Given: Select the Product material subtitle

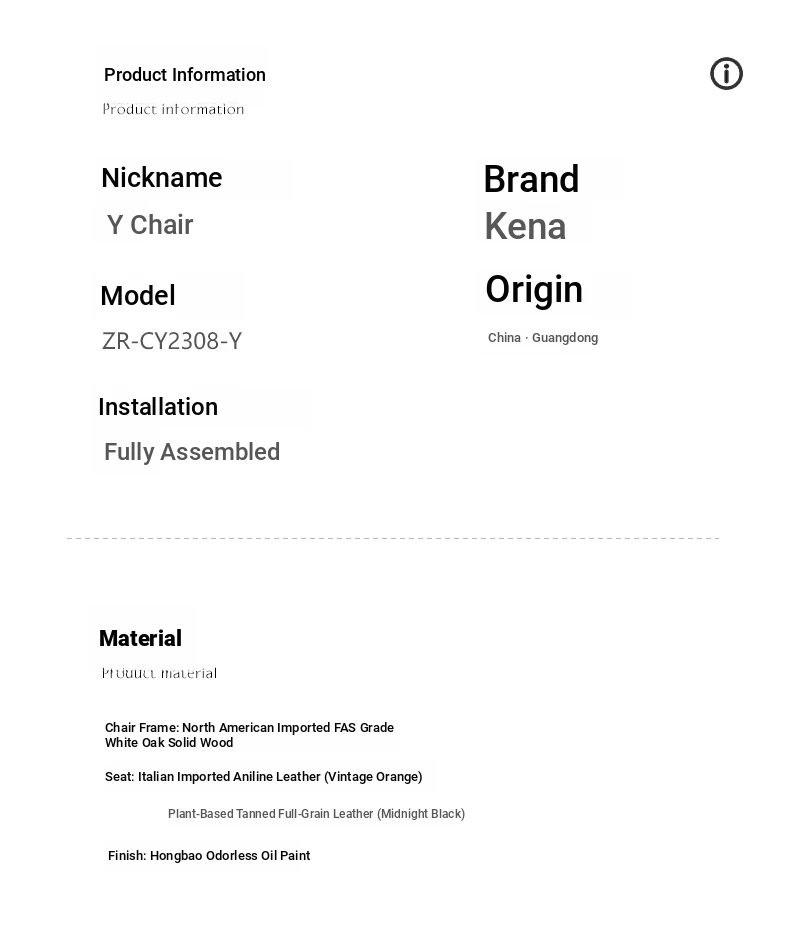Looking at the screenshot, I should [159, 673].
